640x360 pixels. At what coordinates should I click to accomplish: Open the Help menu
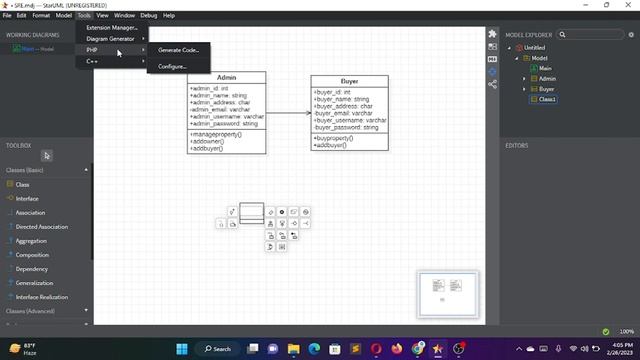click(x=169, y=16)
